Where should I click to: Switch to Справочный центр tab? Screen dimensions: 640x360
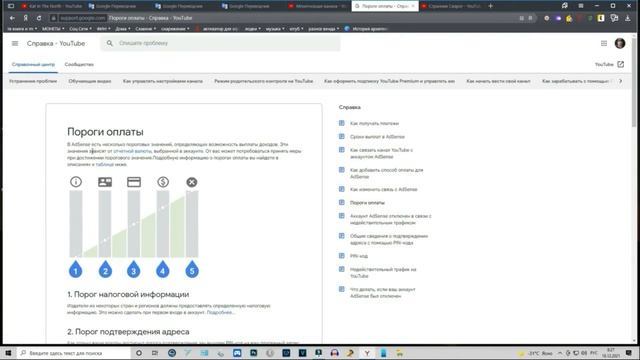click(33, 64)
